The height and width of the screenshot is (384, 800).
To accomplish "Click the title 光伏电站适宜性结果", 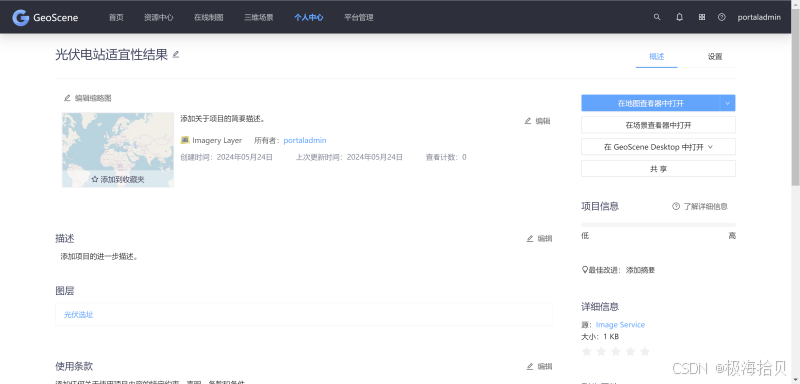I will [x=112, y=55].
